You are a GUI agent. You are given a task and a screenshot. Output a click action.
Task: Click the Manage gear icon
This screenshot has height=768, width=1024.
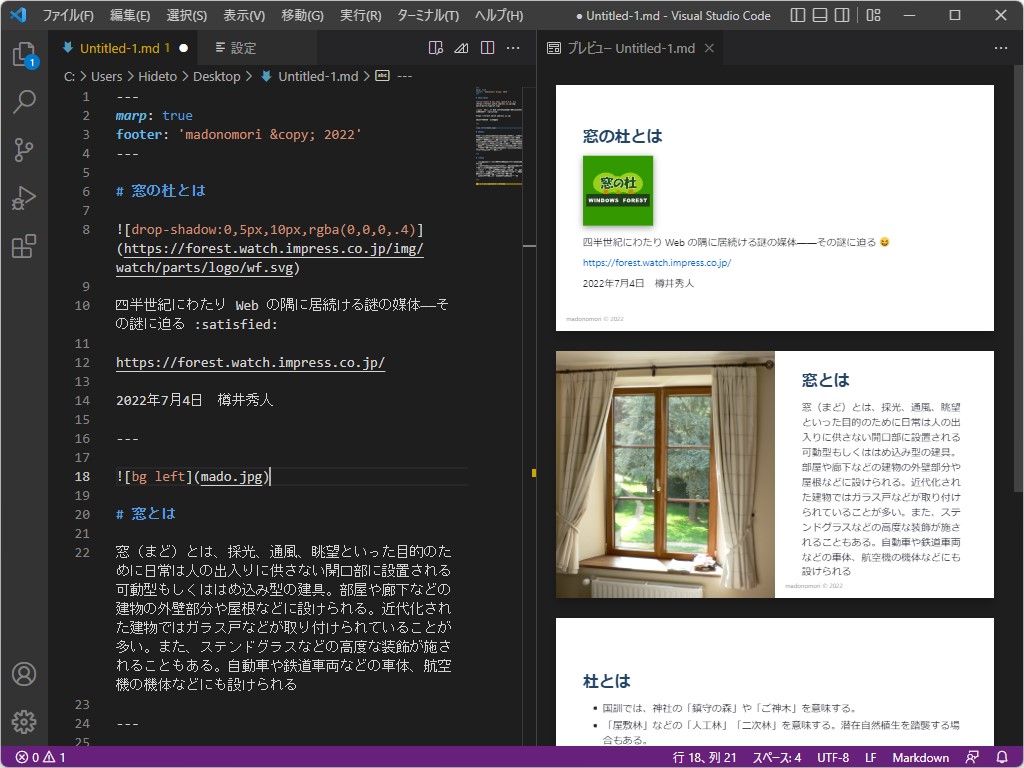(x=24, y=722)
